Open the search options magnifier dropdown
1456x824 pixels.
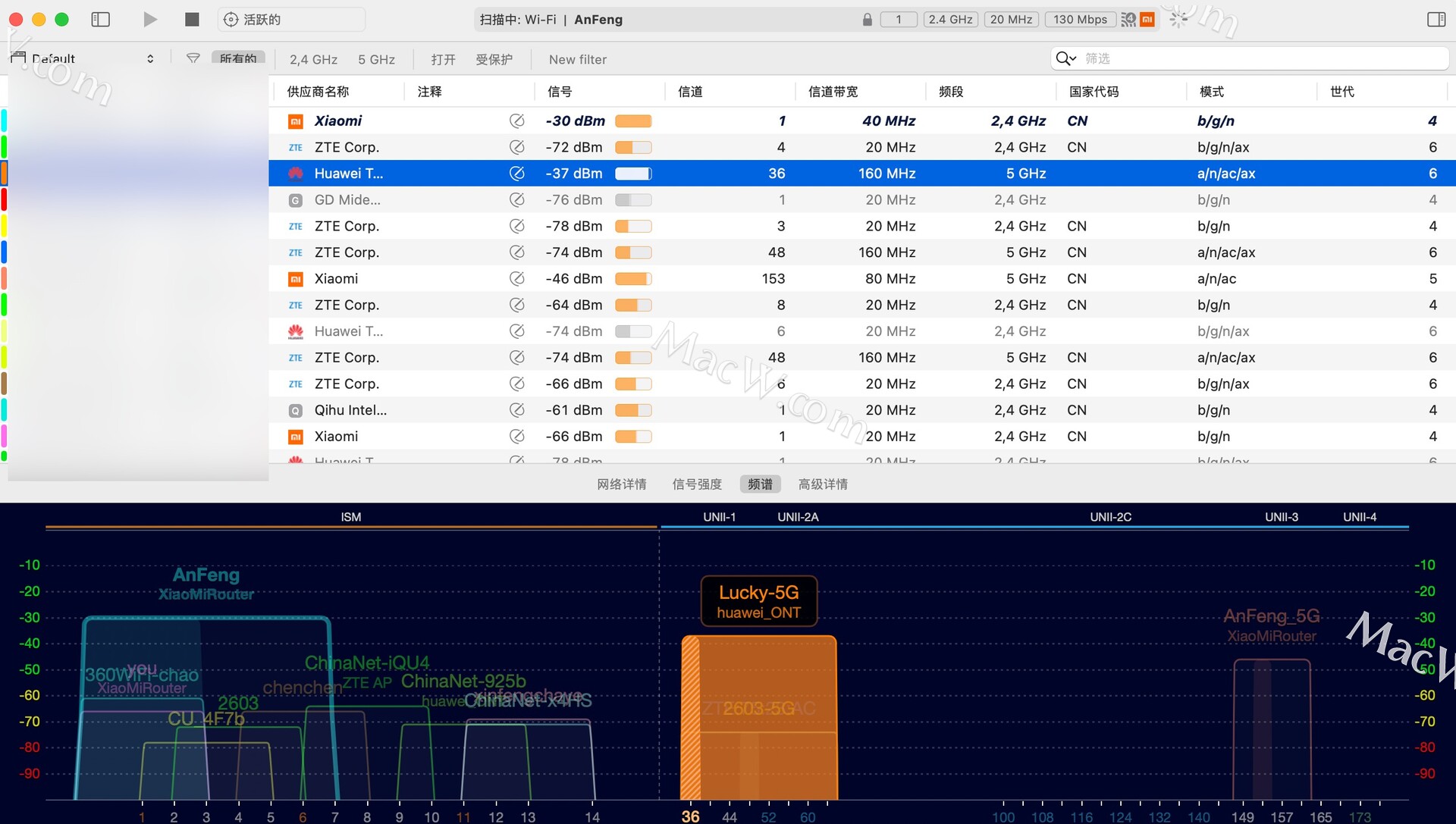pyautogui.click(x=1066, y=58)
